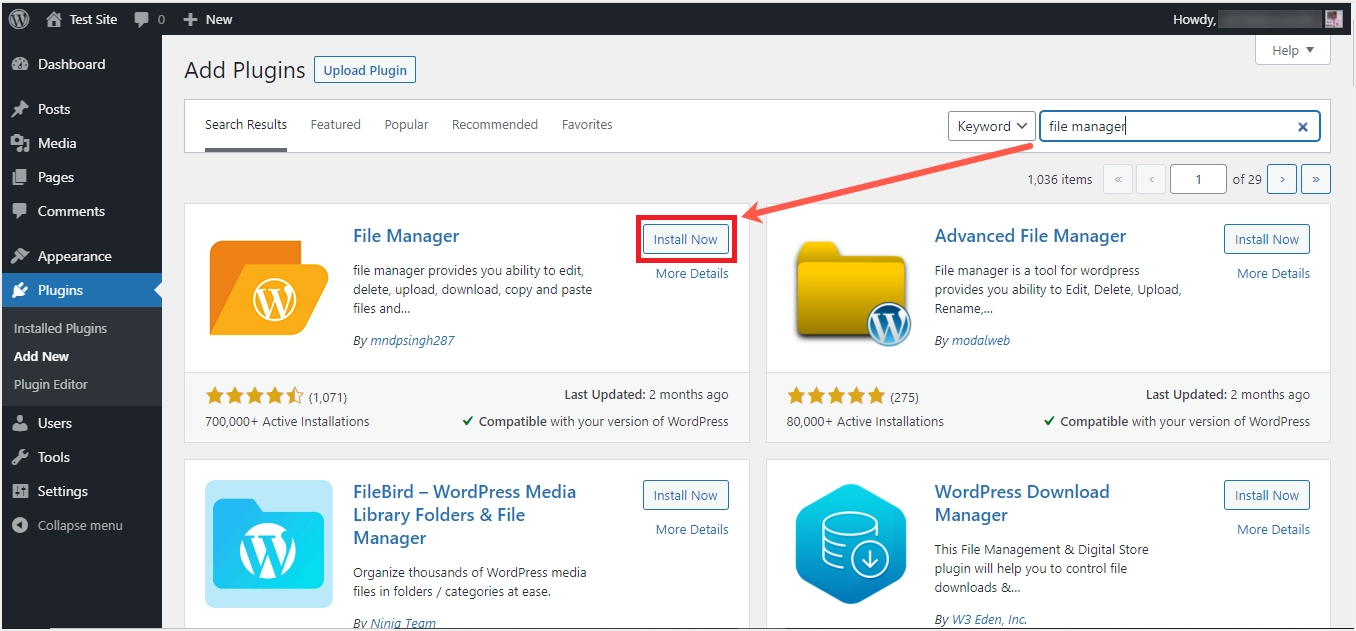Install the File Manager plugin
1356x631 pixels.
click(x=686, y=239)
